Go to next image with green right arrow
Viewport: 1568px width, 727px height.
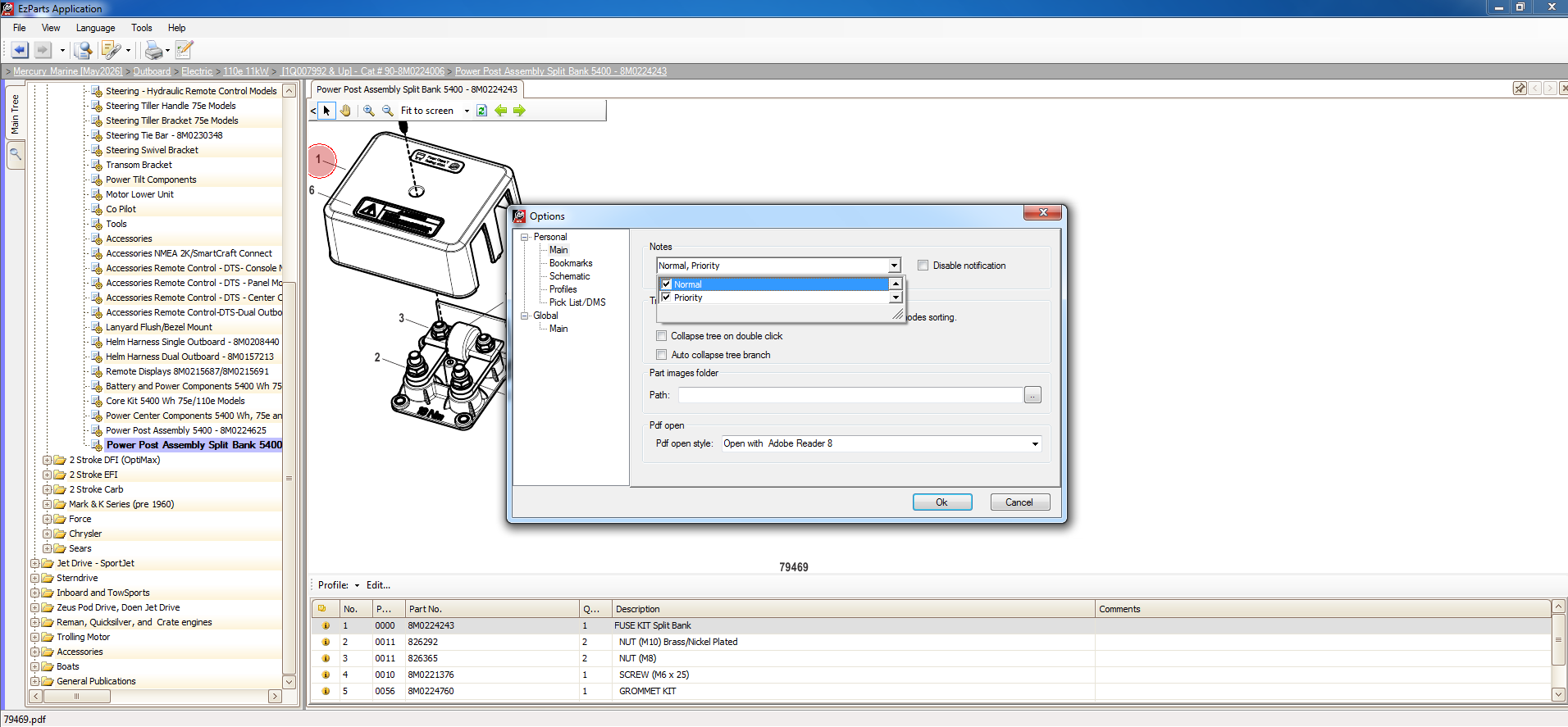click(519, 111)
